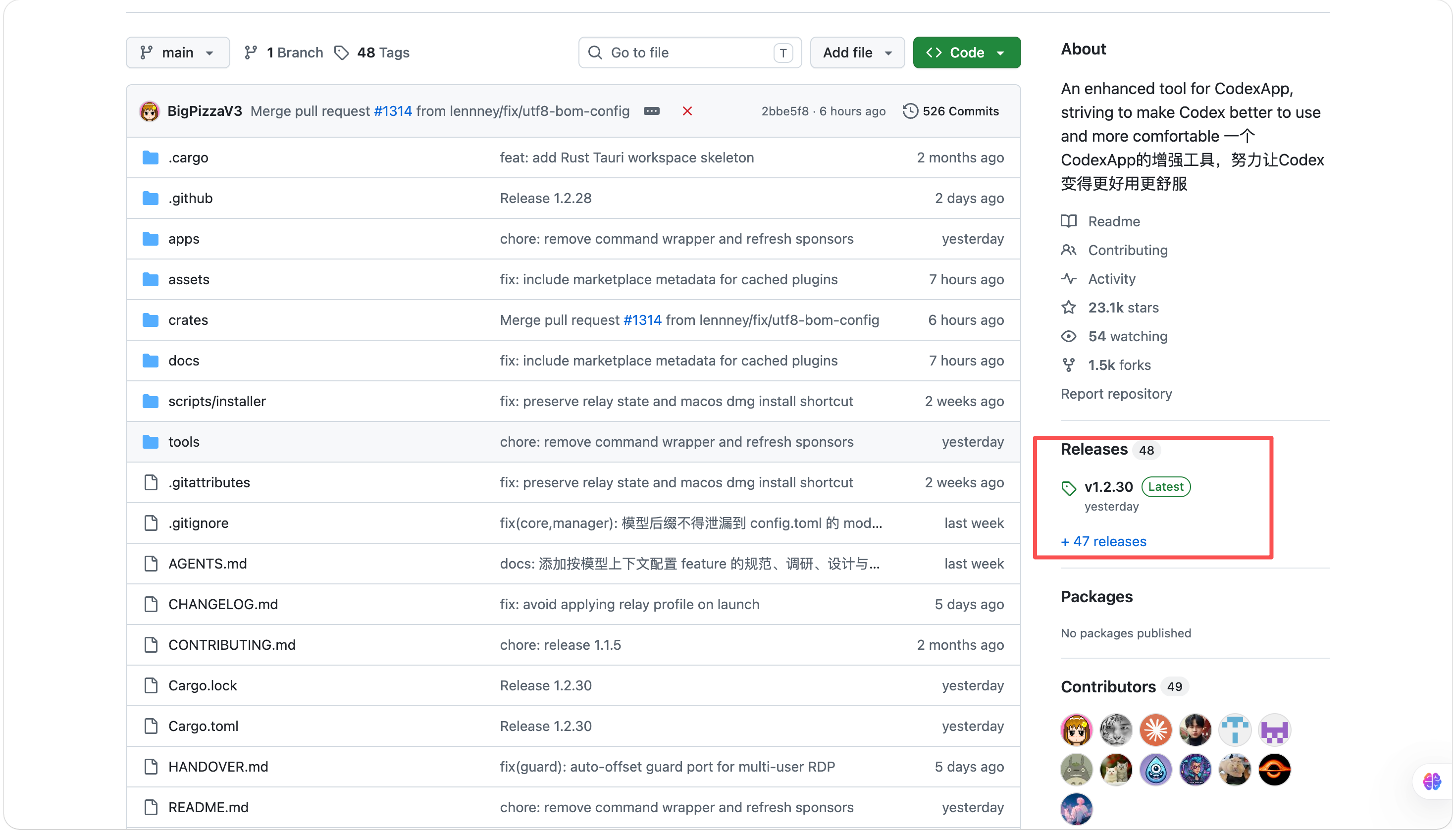Screen dimensions: 1456x833
Task: Open the CONTRIBUTING.md file
Action: pyautogui.click(x=232, y=645)
